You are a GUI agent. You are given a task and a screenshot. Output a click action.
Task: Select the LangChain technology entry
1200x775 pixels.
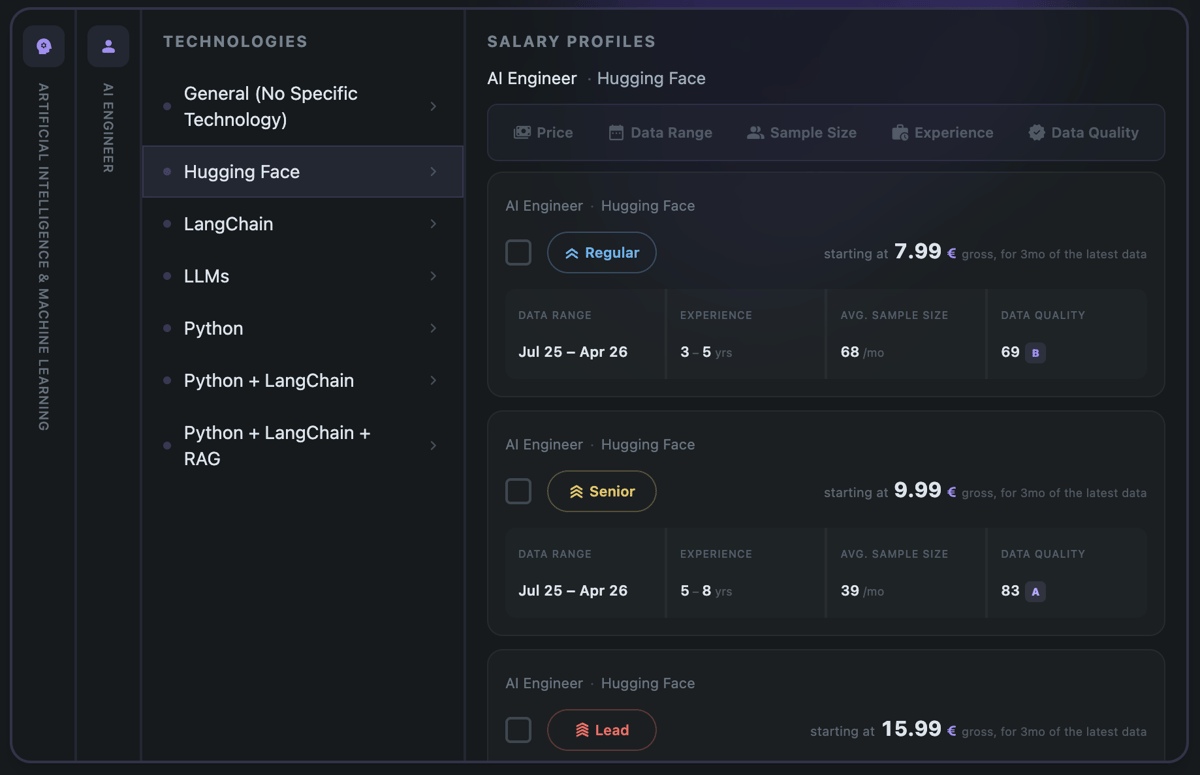click(x=303, y=224)
